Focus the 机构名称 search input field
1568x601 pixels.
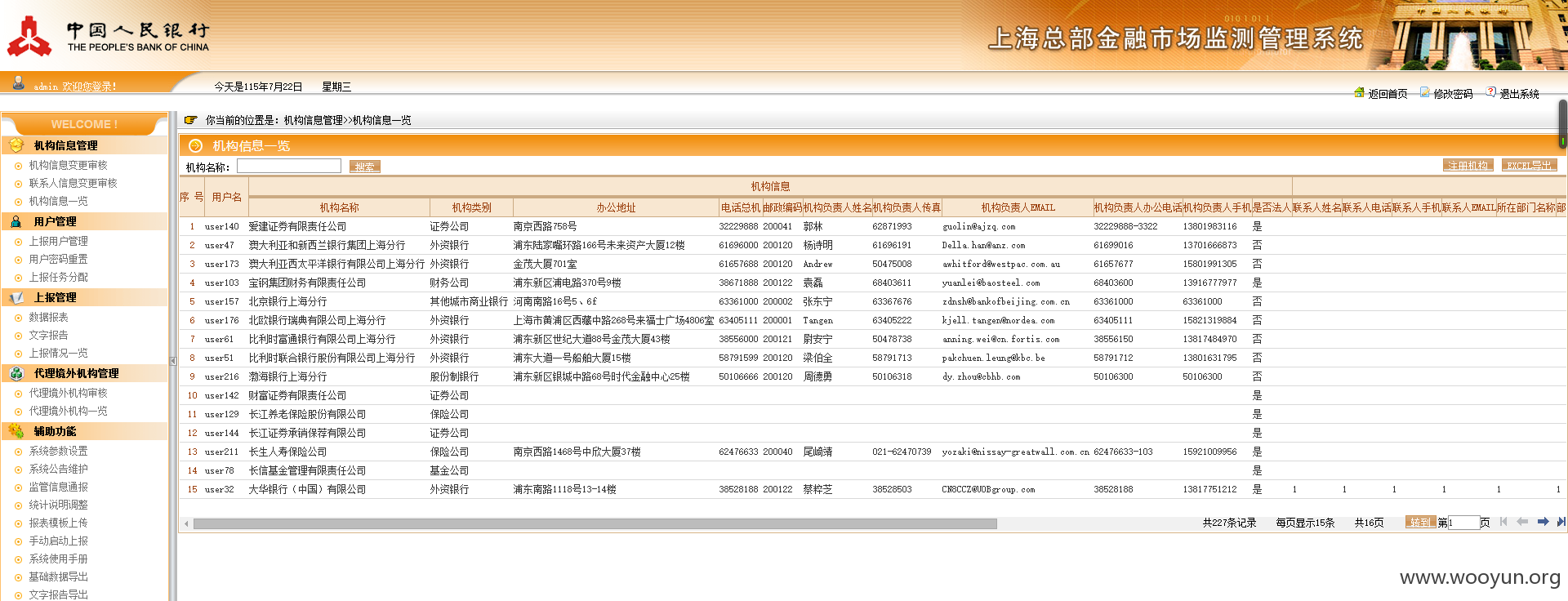click(289, 166)
